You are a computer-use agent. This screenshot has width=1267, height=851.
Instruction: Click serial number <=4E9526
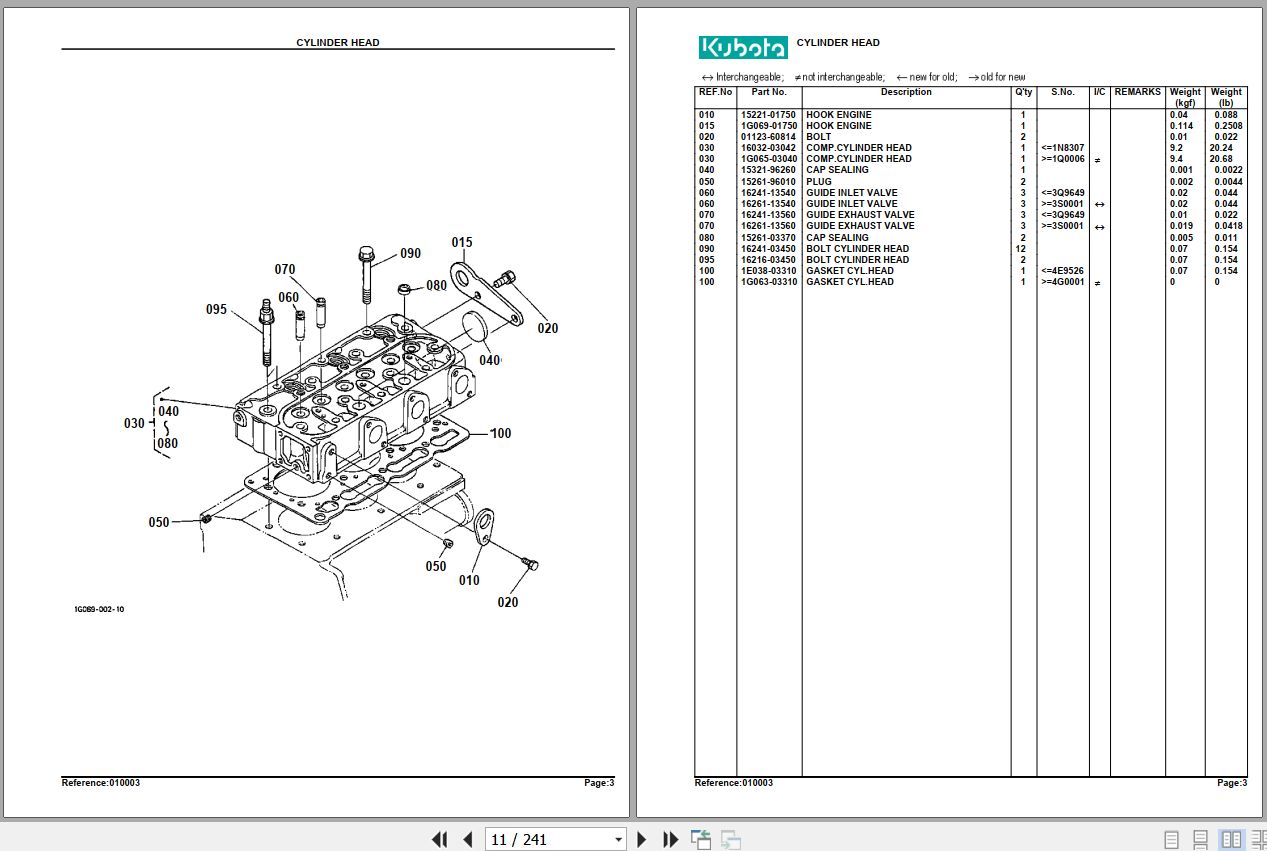coord(1062,271)
